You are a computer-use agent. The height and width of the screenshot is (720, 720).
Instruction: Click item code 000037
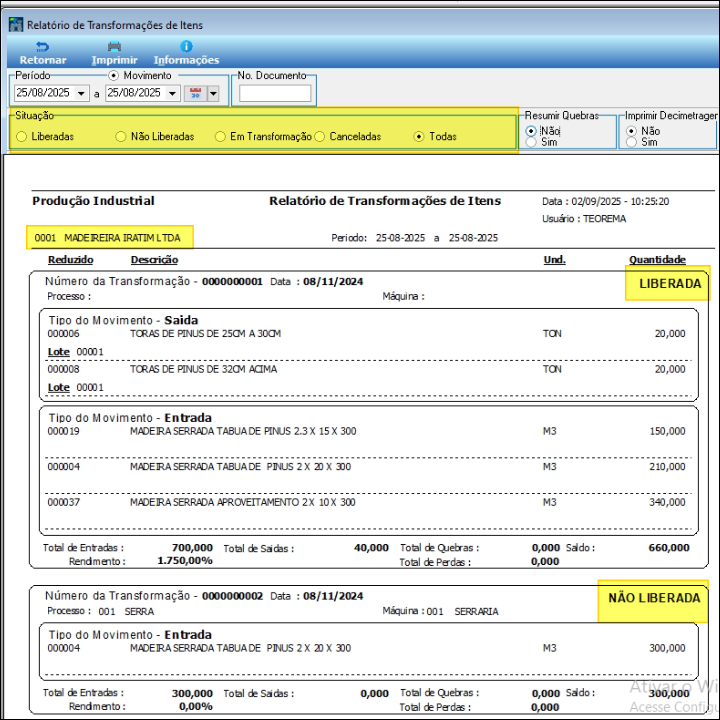(x=63, y=502)
